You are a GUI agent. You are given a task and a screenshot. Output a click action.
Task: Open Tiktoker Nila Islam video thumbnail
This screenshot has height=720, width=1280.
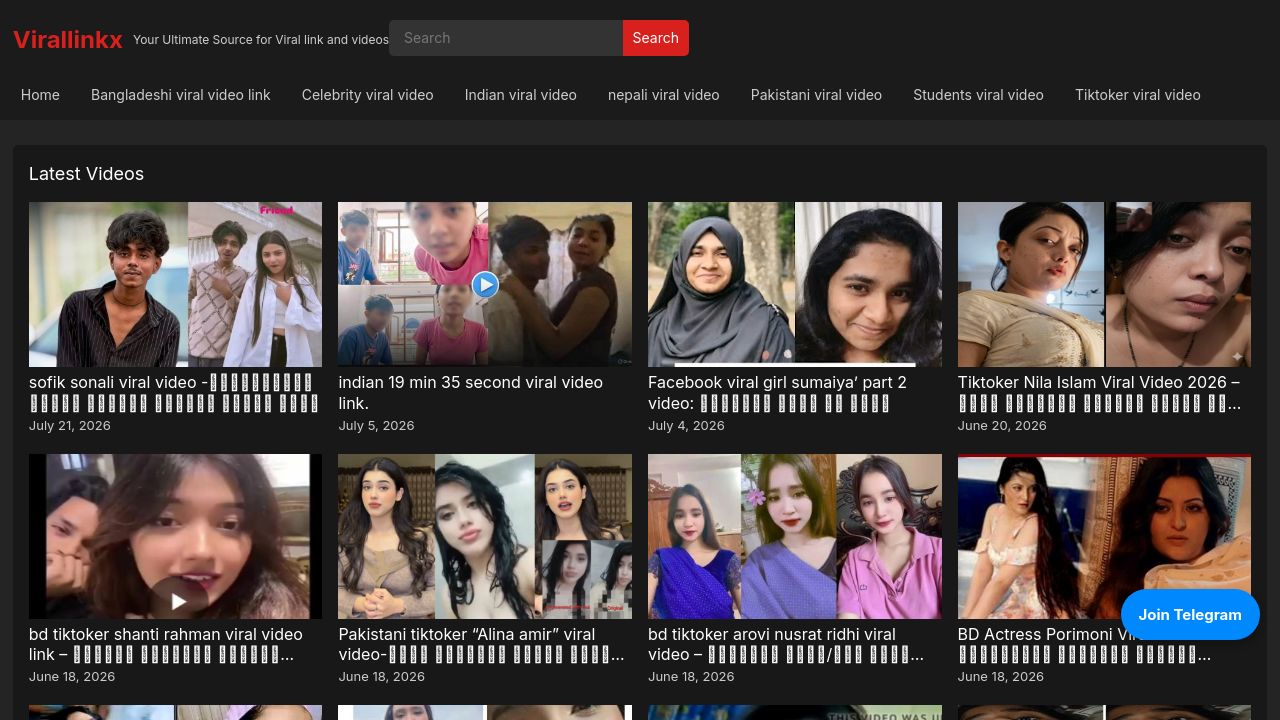pos(1104,284)
